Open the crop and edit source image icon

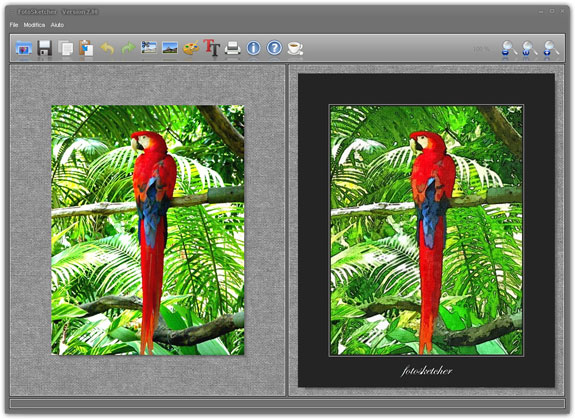point(149,48)
